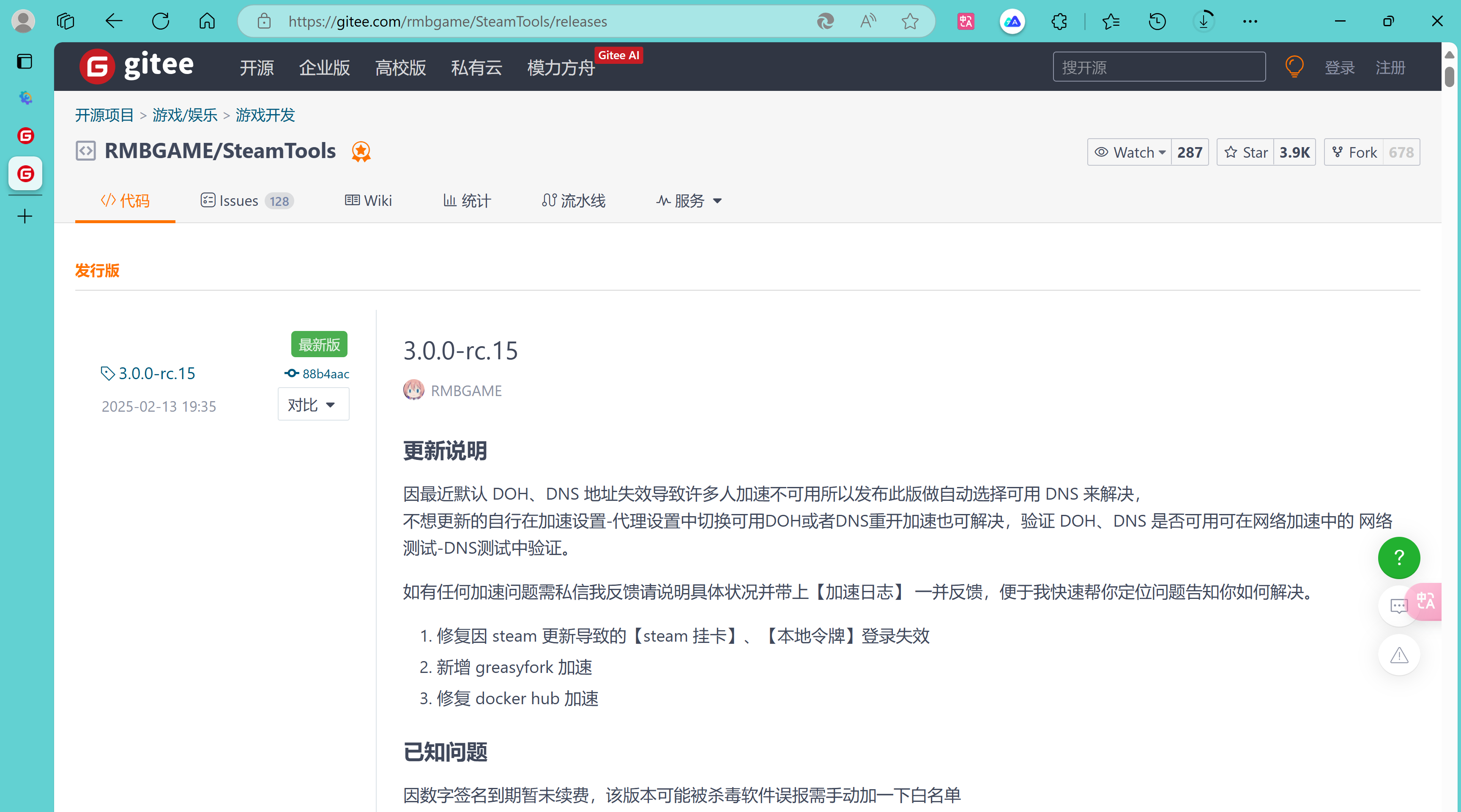Open the 统计 tab

pyautogui.click(x=467, y=201)
